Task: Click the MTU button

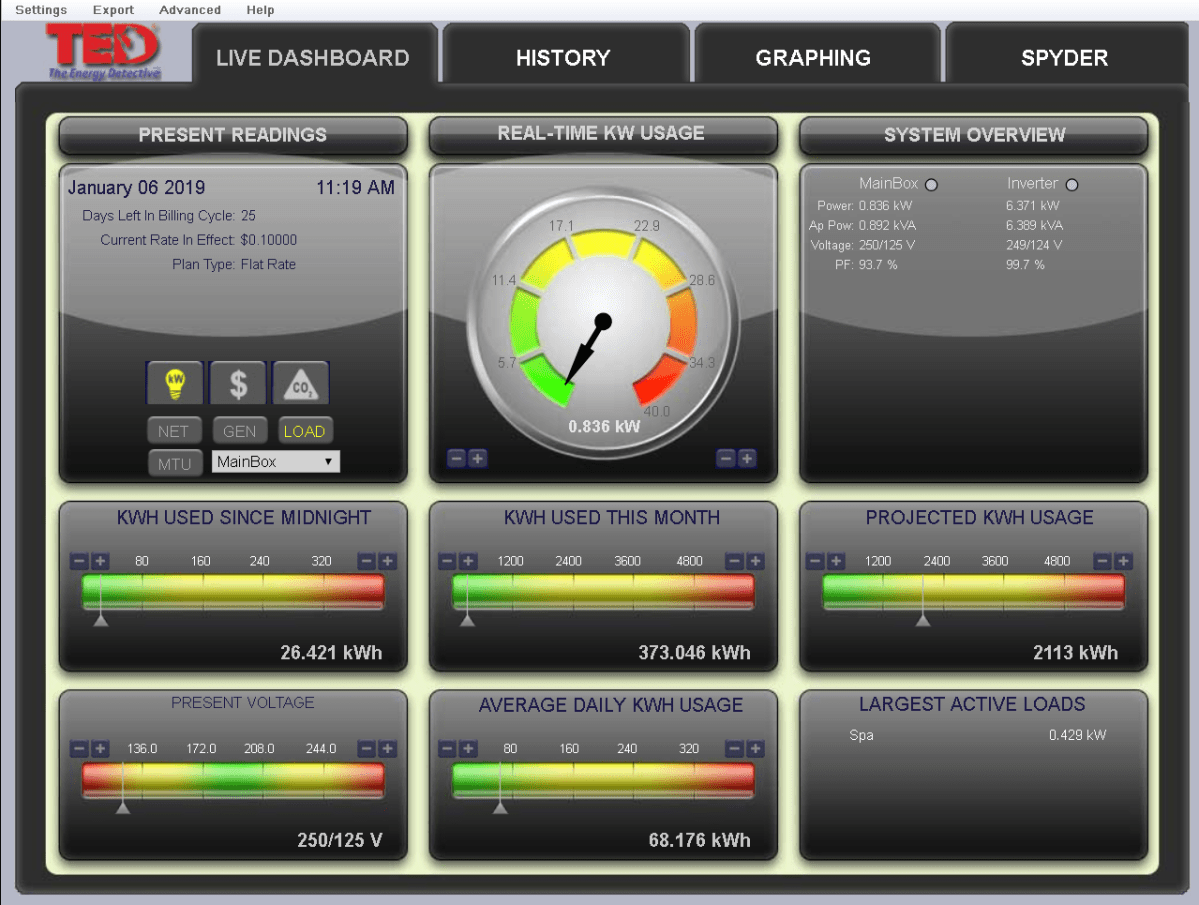Action: coord(173,464)
